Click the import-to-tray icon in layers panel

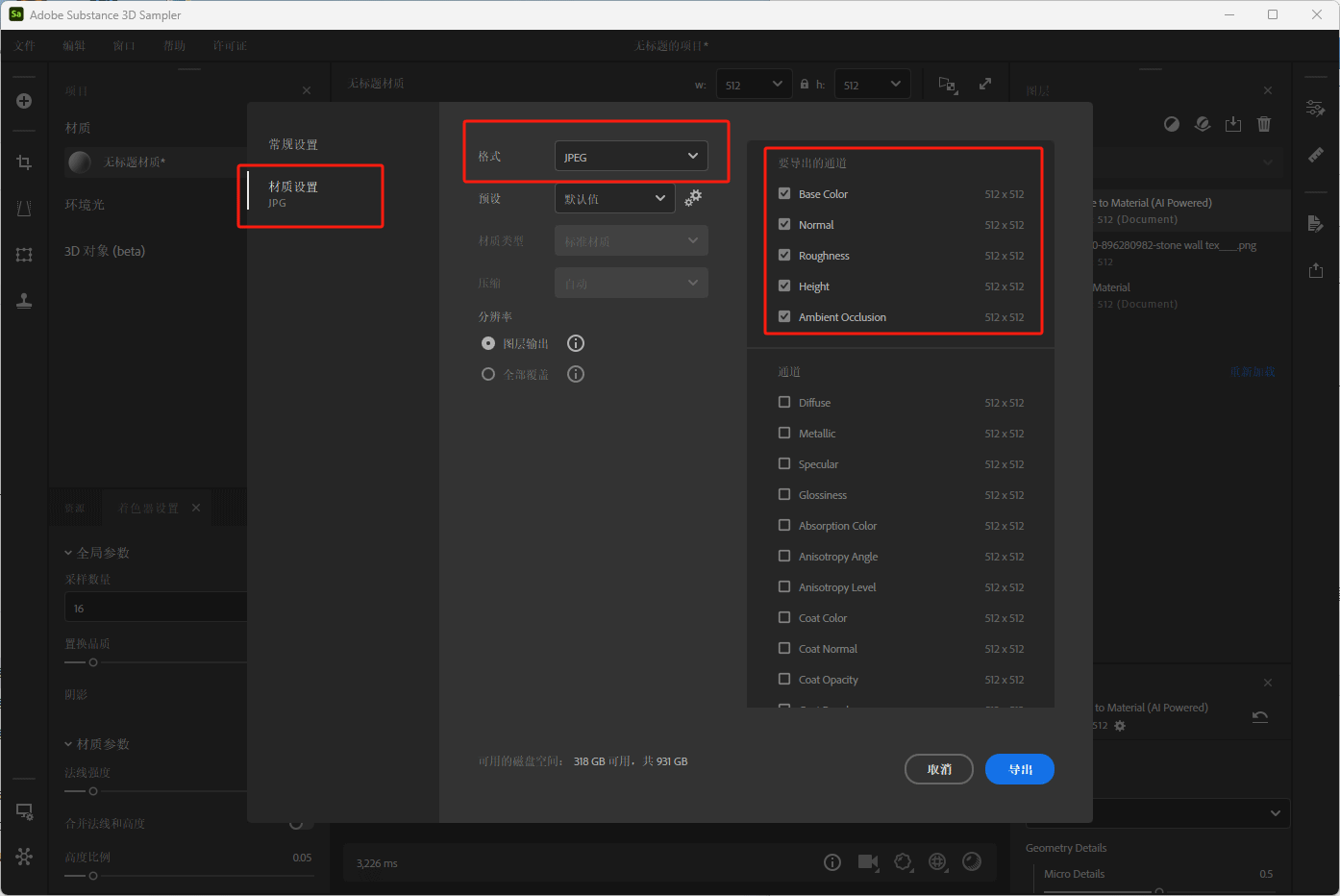click(x=1233, y=124)
